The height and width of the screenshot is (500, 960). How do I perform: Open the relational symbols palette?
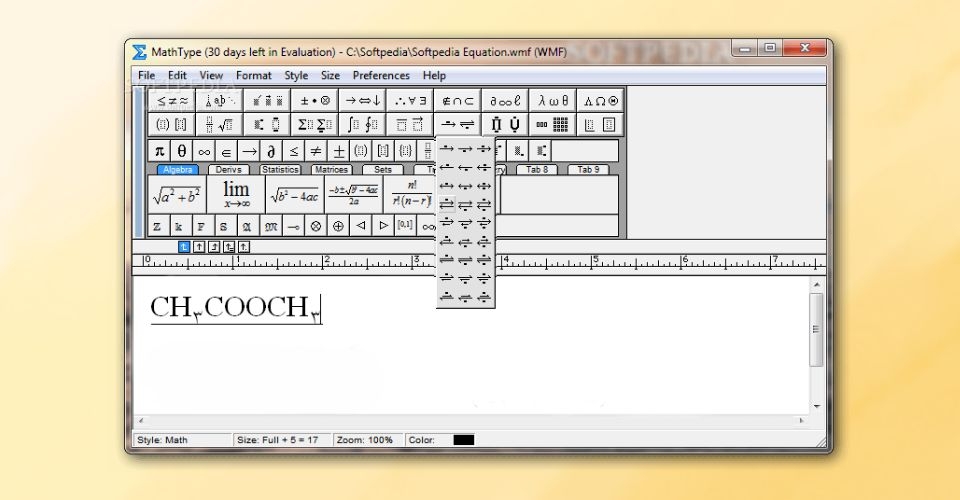click(x=172, y=100)
